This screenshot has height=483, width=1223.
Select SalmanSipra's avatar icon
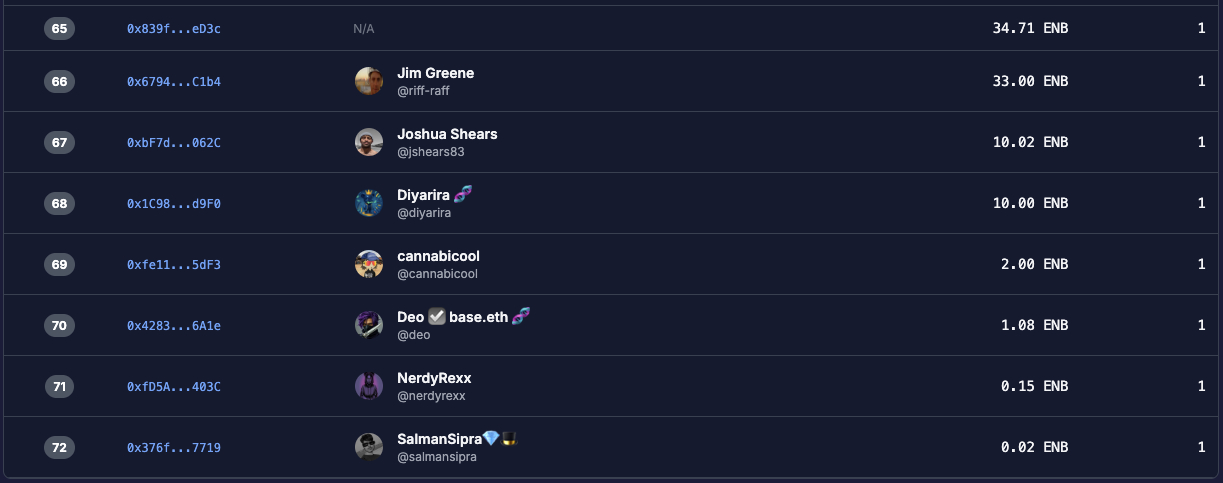click(369, 447)
